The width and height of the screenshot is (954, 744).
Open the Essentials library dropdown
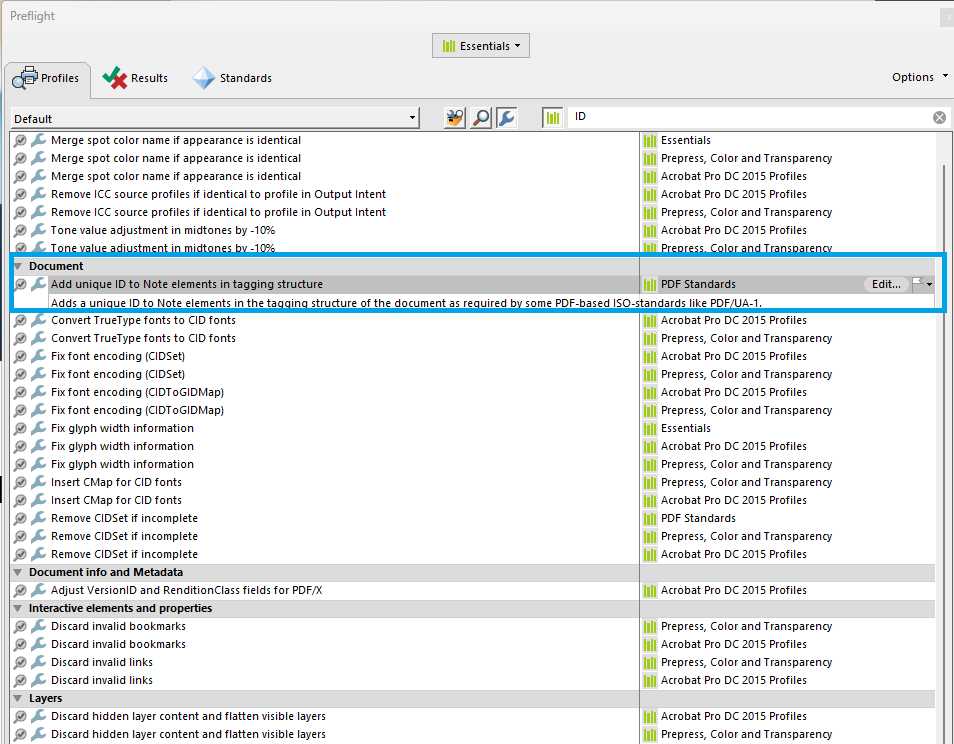pos(481,46)
